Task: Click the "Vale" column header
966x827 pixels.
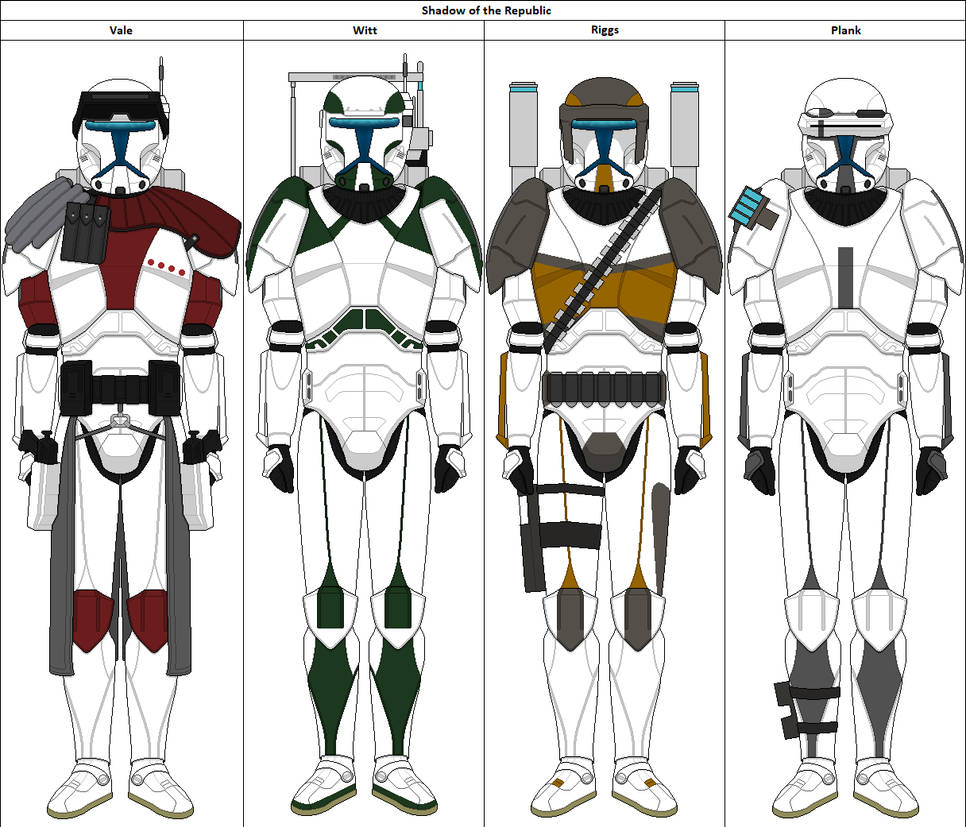Action: pyautogui.click(x=121, y=30)
